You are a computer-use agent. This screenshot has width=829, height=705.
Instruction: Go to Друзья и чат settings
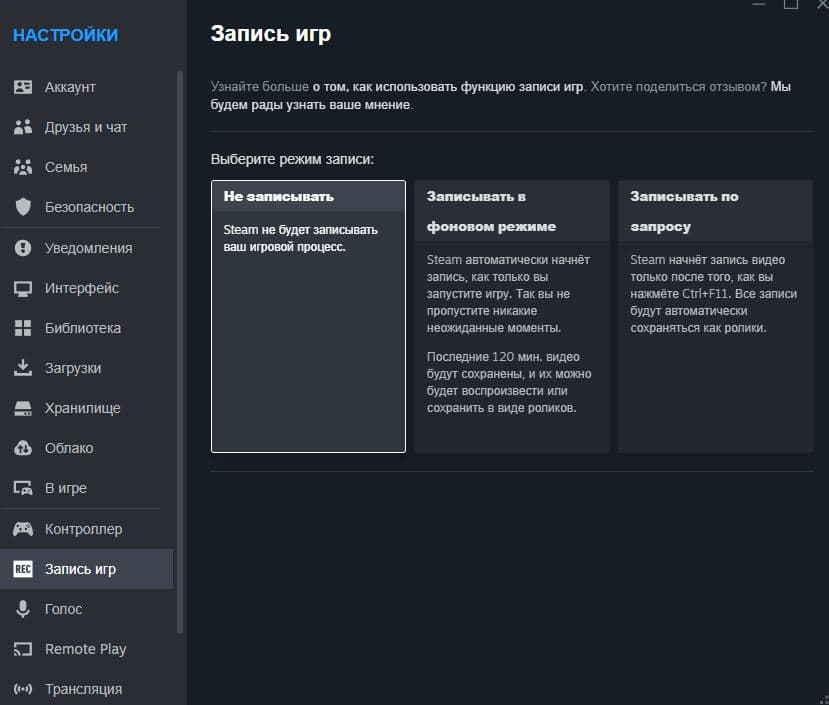click(x=87, y=127)
